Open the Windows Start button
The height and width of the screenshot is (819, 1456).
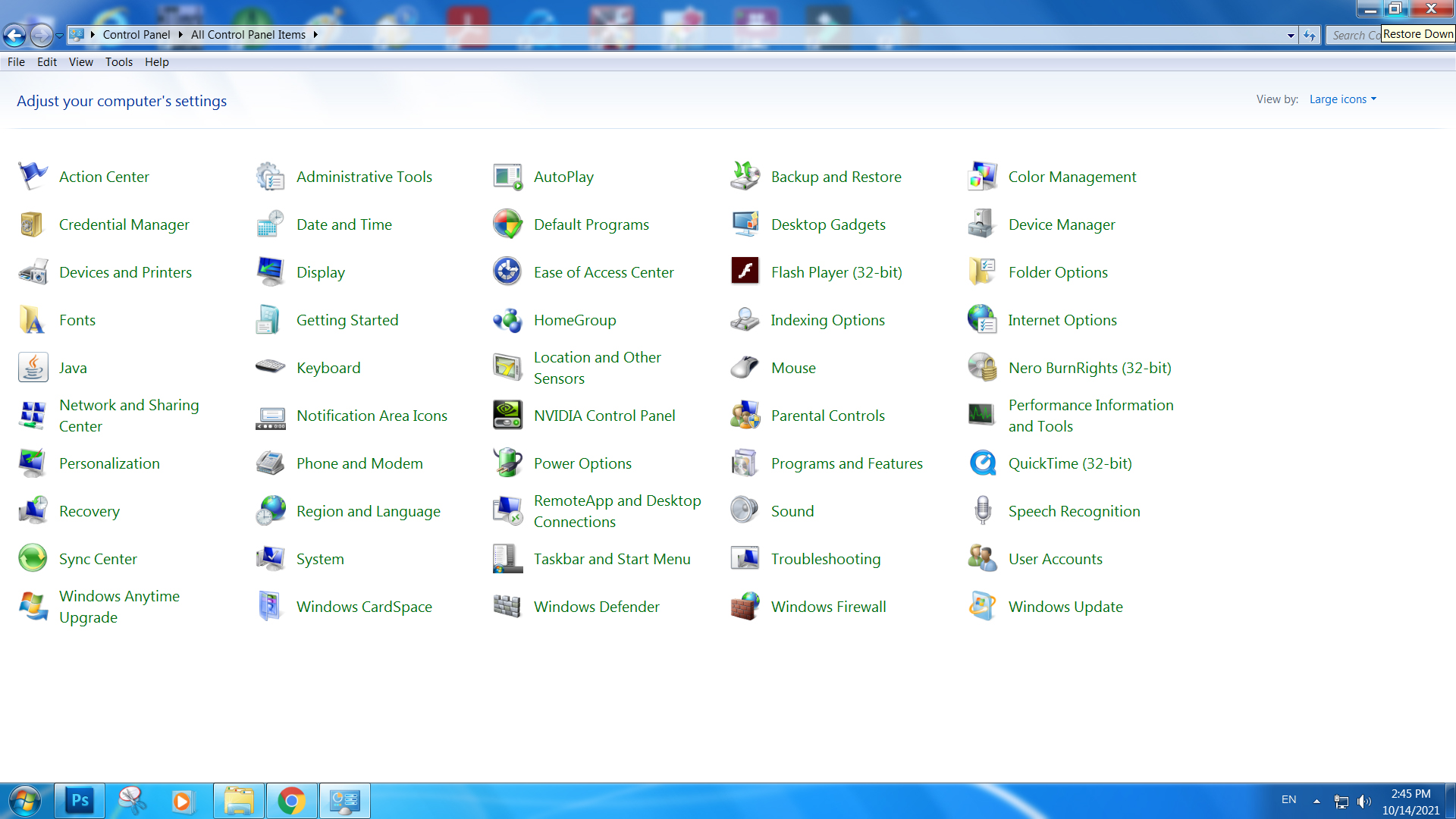coord(24,801)
